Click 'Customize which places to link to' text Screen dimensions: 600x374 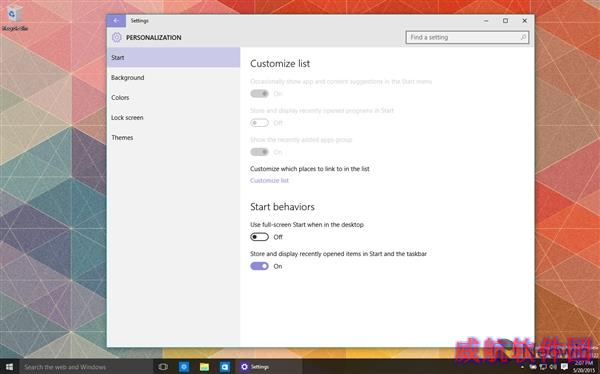coord(310,168)
